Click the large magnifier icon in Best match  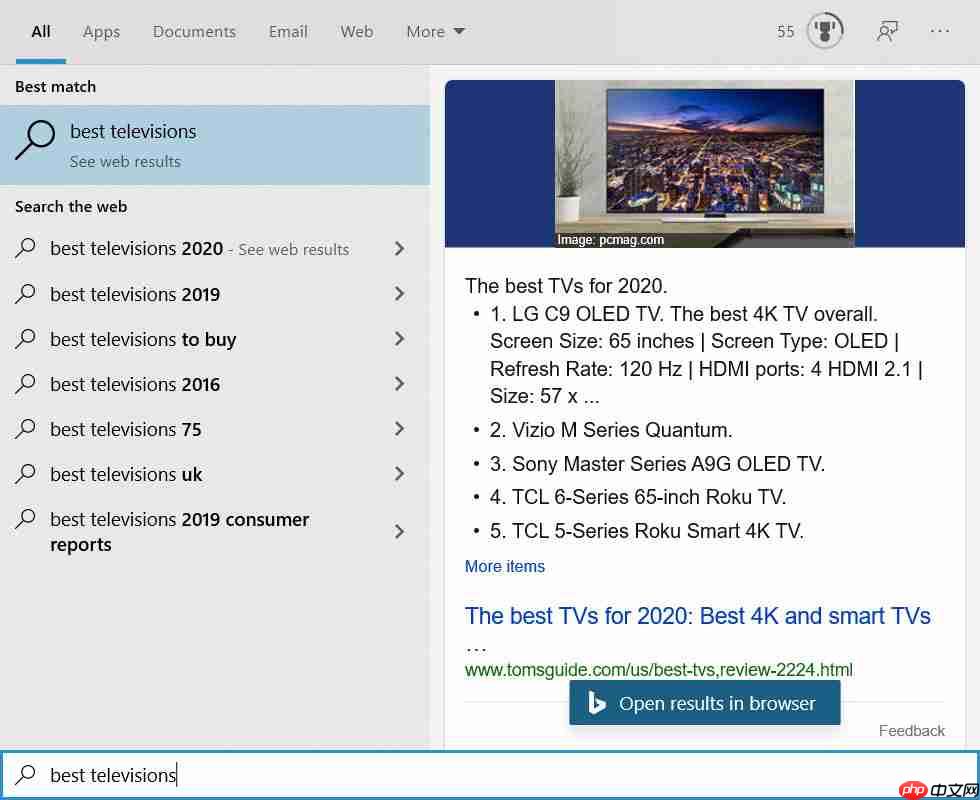pyautogui.click(x=35, y=140)
